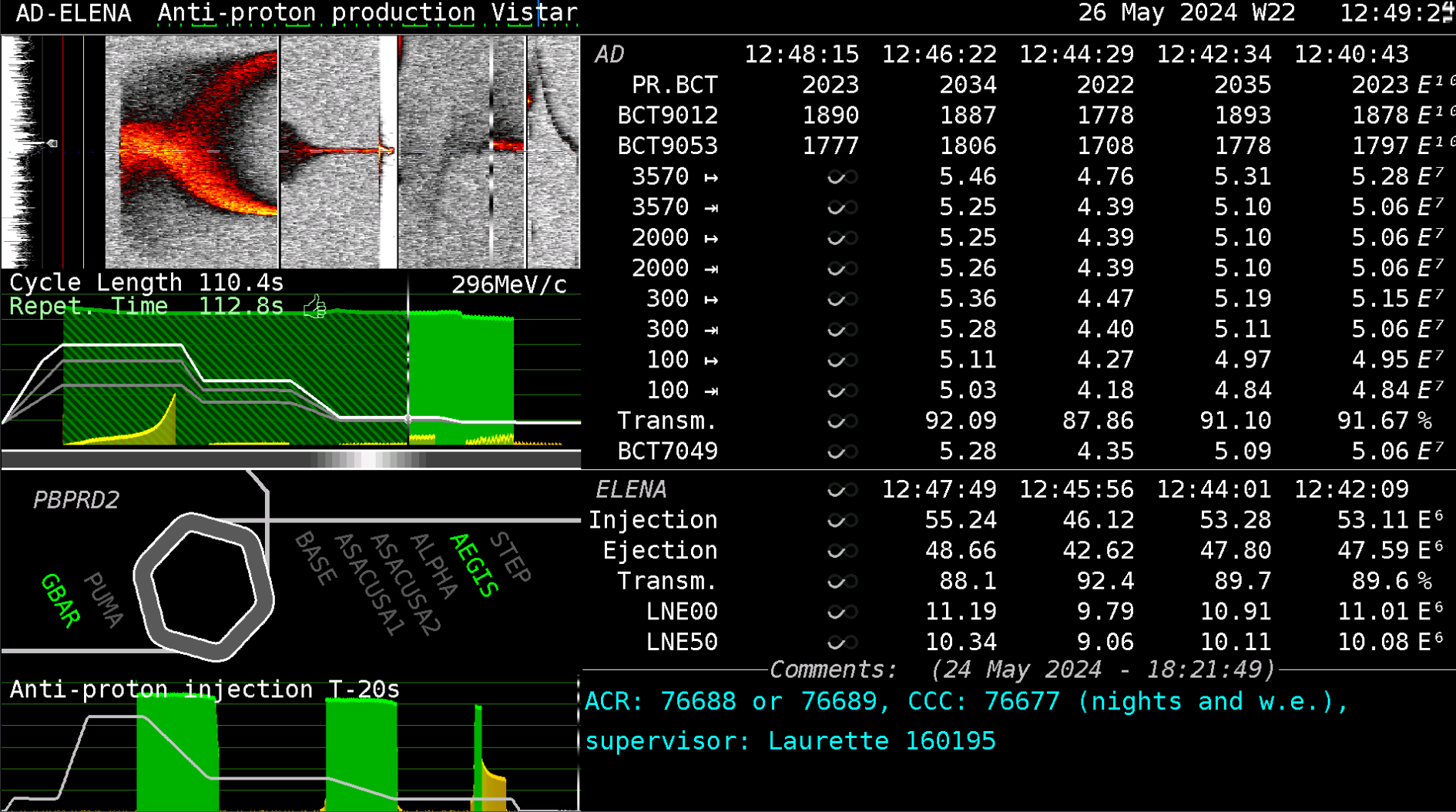Click the arrow marker on the left histogram
Image resolution: width=1456 pixels, height=812 pixels.
coord(52,143)
